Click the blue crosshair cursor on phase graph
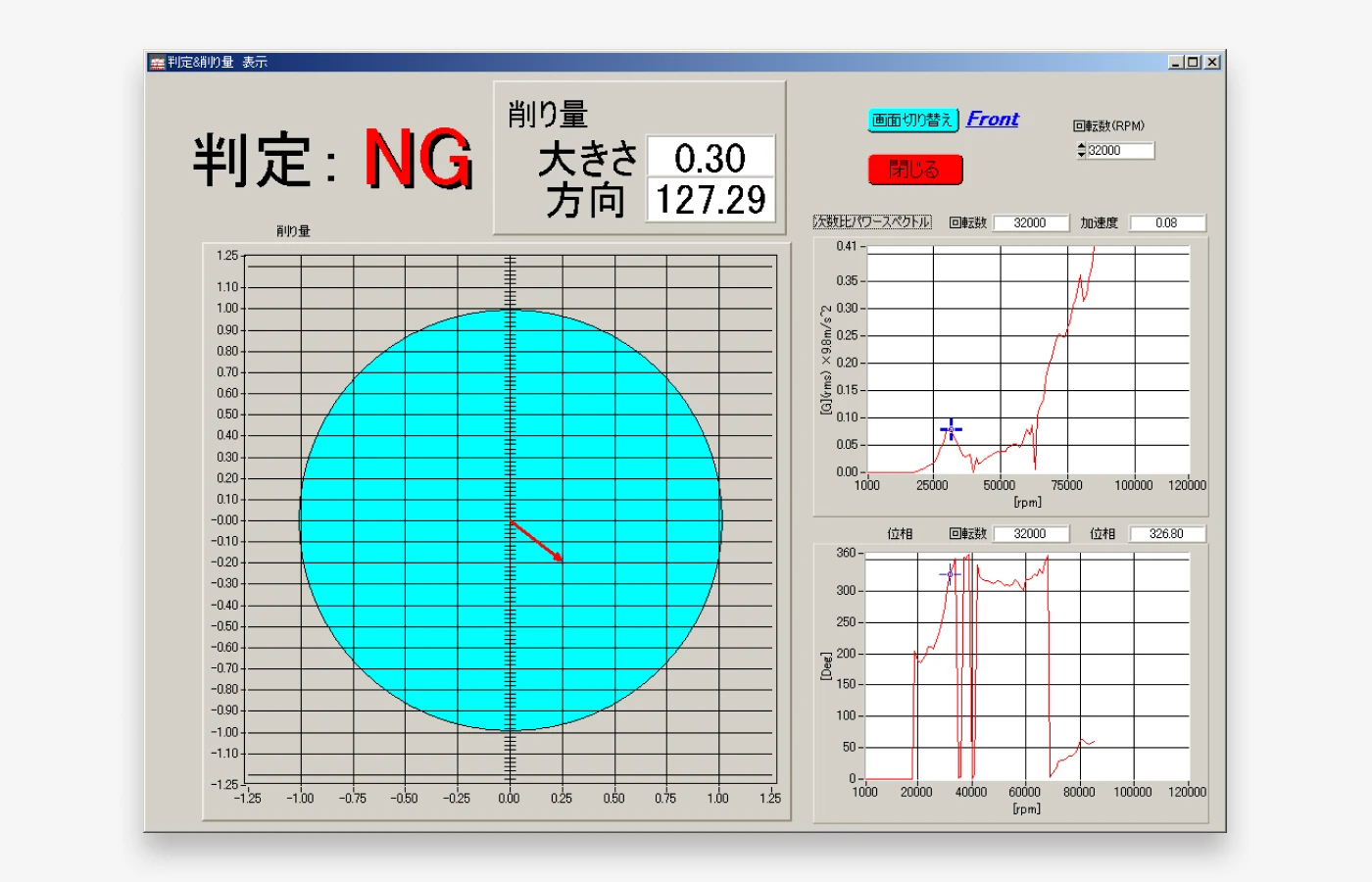Image resolution: width=1372 pixels, height=882 pixels. click(949, 574)
